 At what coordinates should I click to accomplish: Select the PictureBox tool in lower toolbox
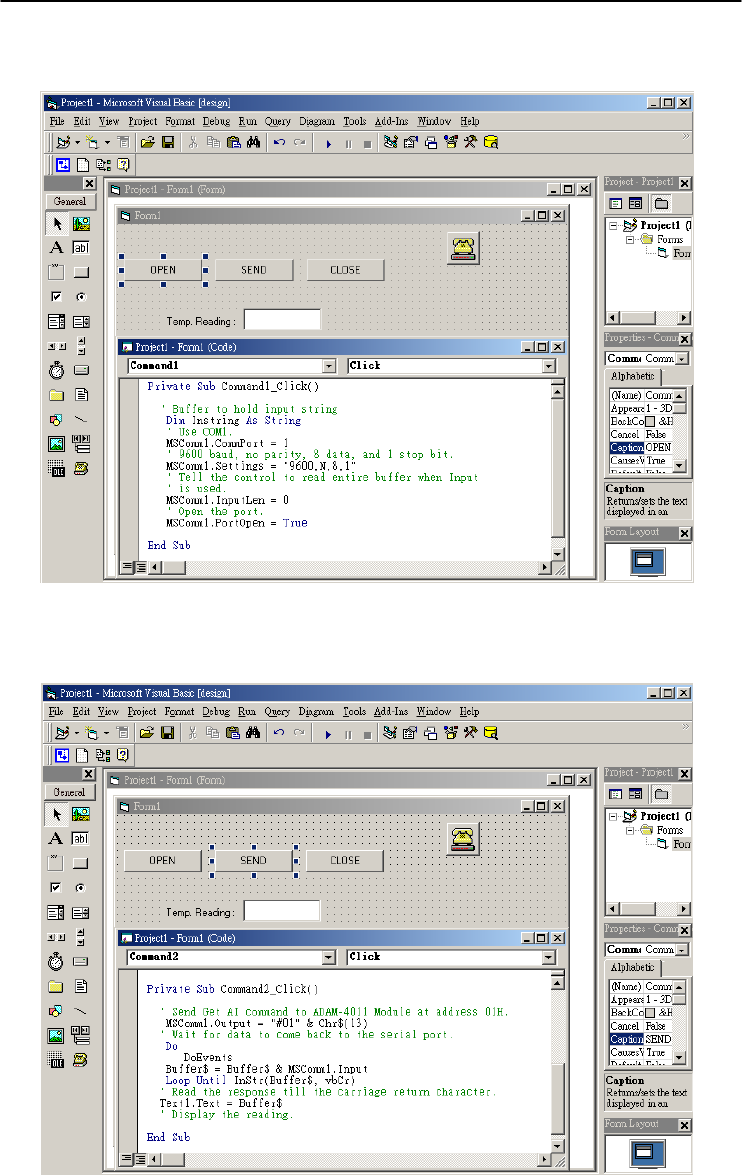[x=81, y=814]
